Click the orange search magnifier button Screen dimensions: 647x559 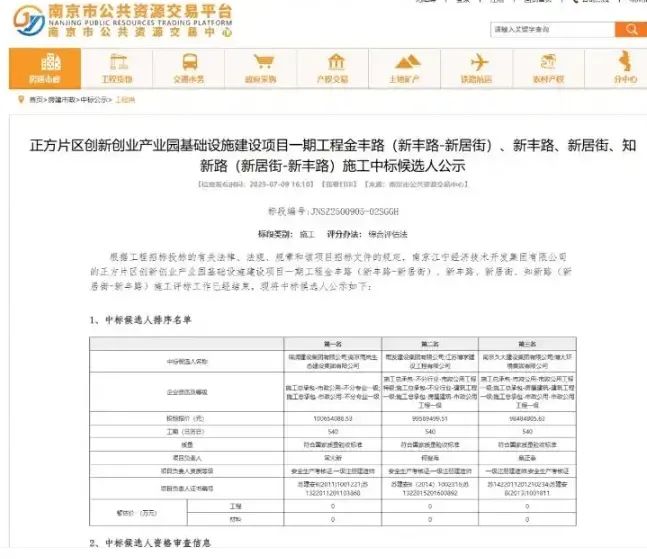[x=630, y=29]
